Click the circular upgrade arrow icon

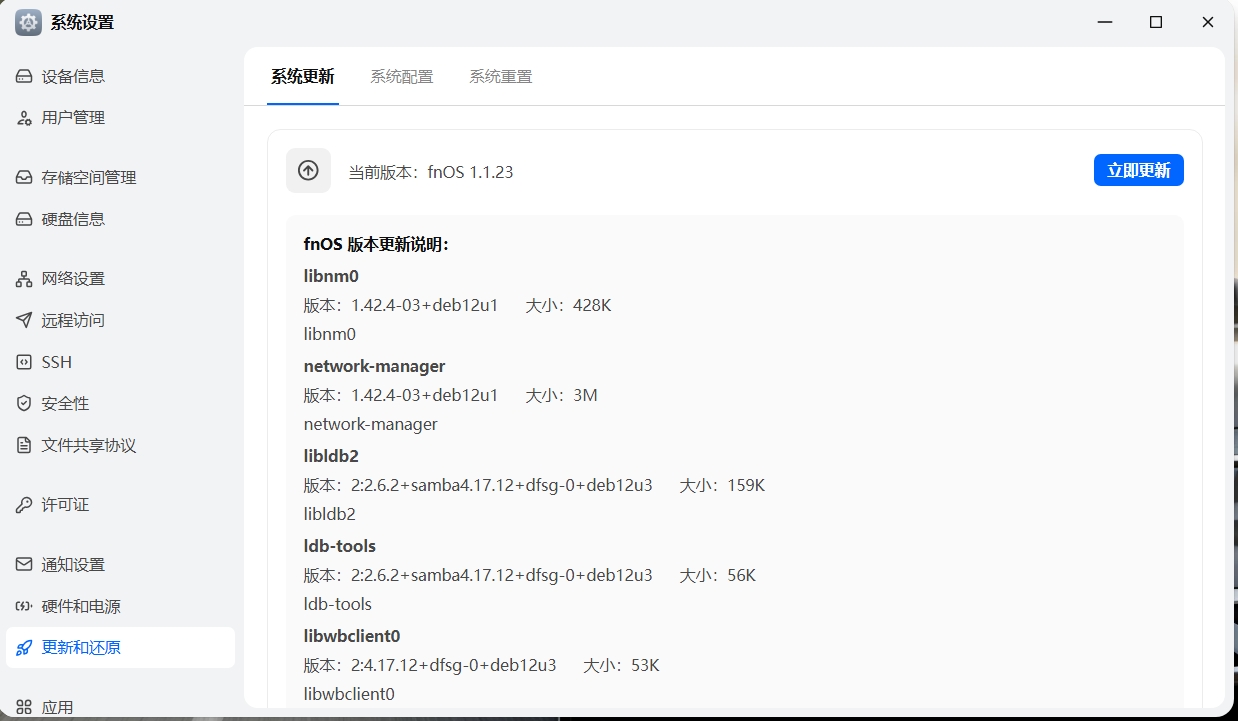[308, 170]
